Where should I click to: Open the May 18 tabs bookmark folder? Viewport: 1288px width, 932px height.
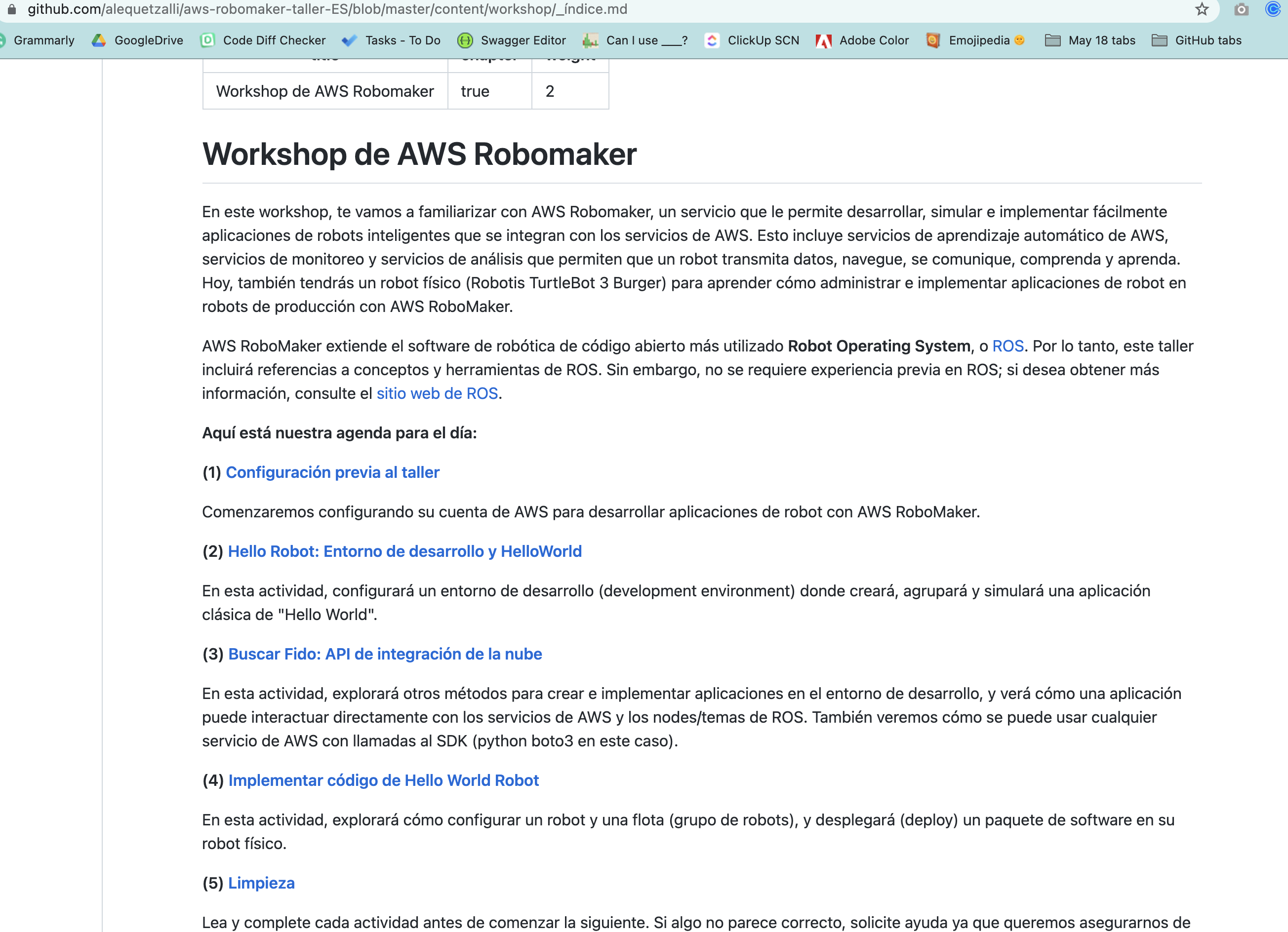tap(1090, 40)
